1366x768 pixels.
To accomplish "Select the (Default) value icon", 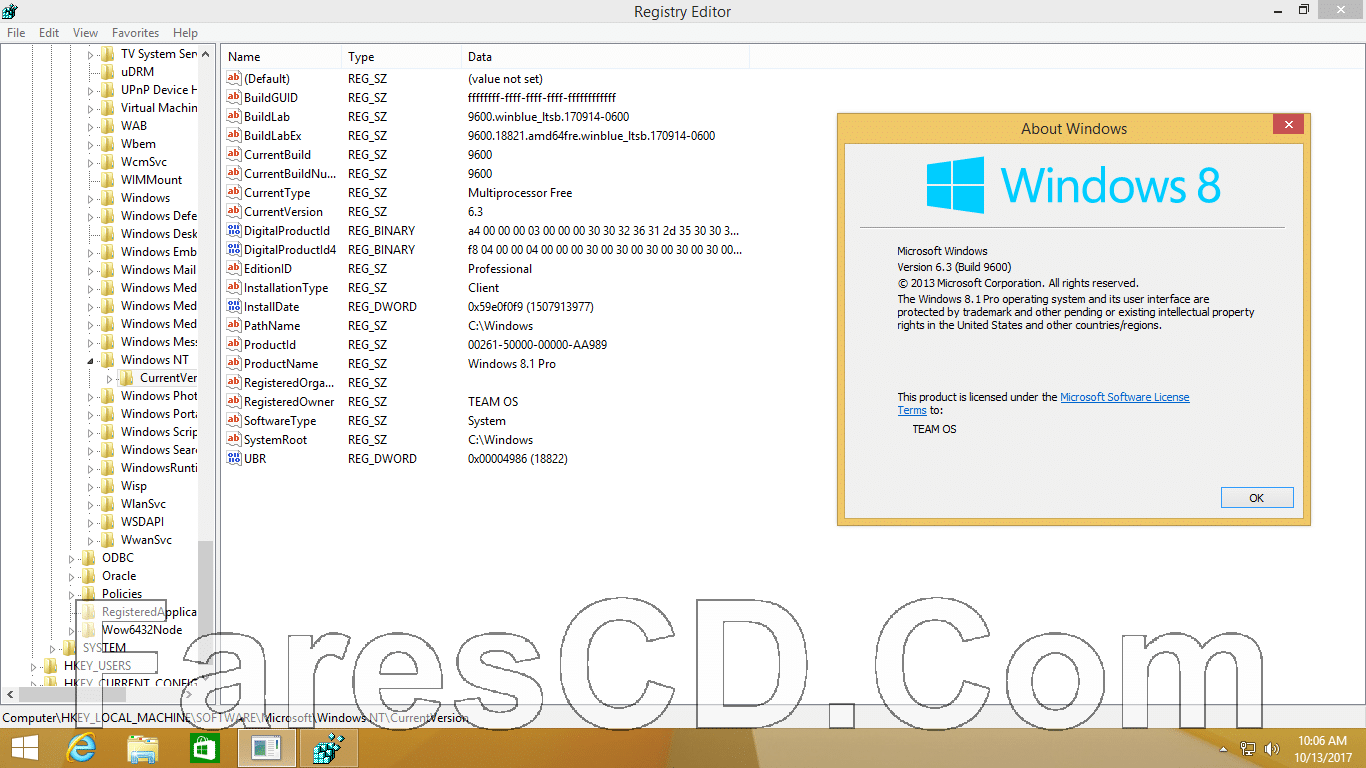I will click(x=234, y=78).
